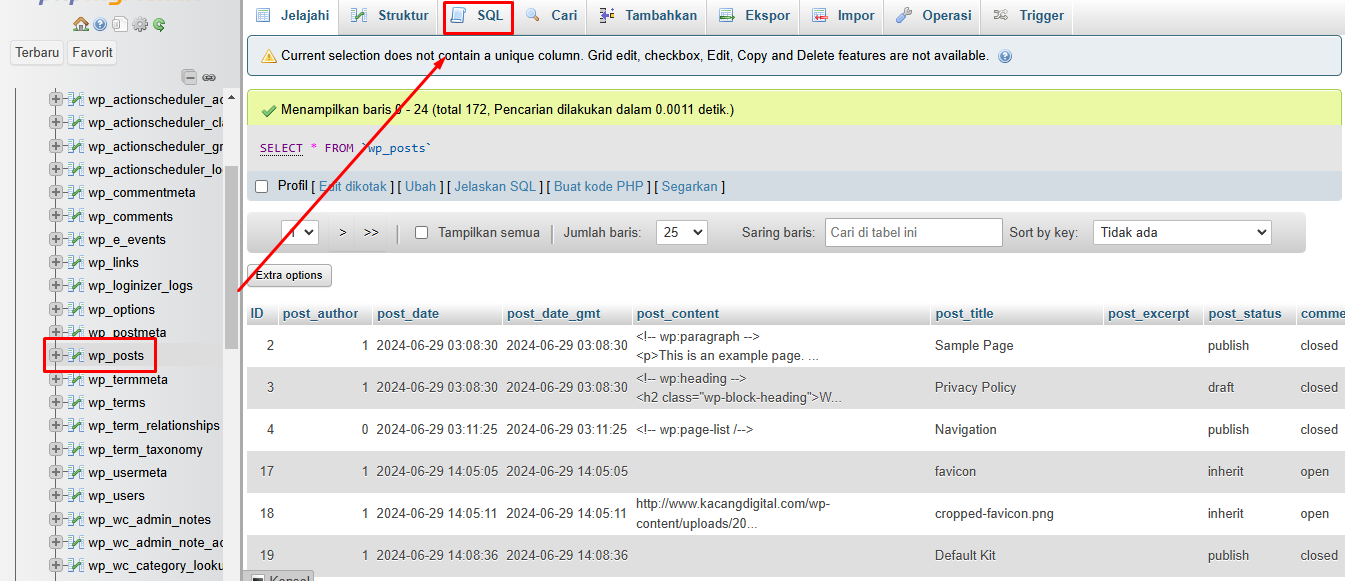Collapse all navigation tree items icon
This screenshot has height=581, width=1345.
[x=189, y=77]
